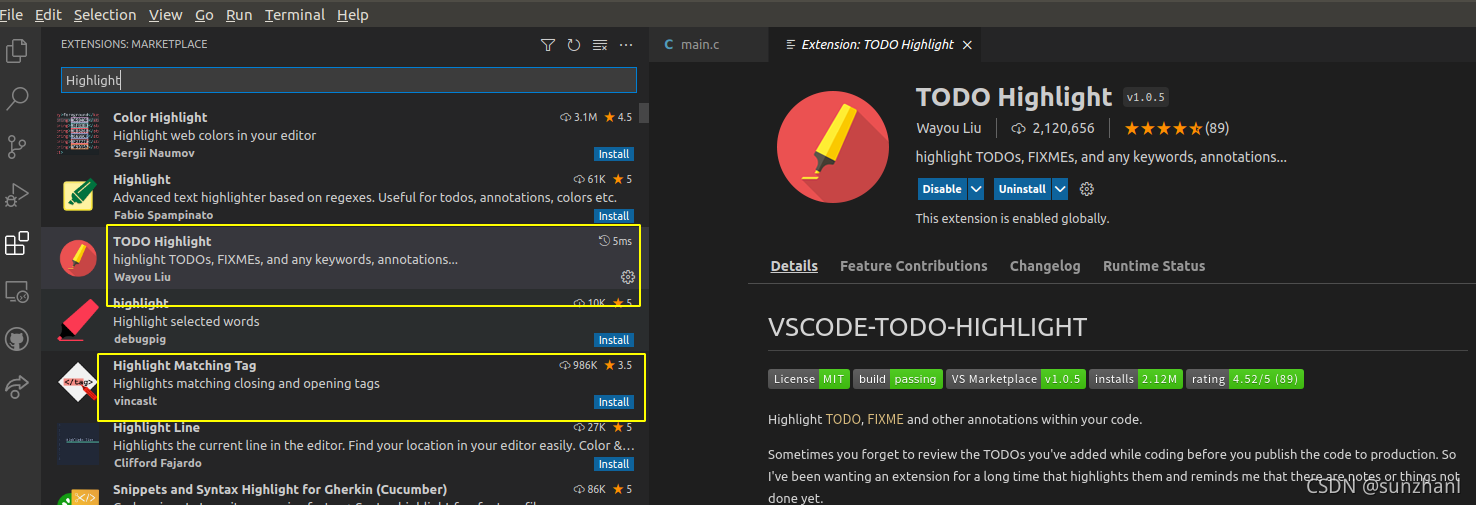
Task: Select TODO Highlight in the extension list
Action: pyautogui.click(x=345, y=259)
